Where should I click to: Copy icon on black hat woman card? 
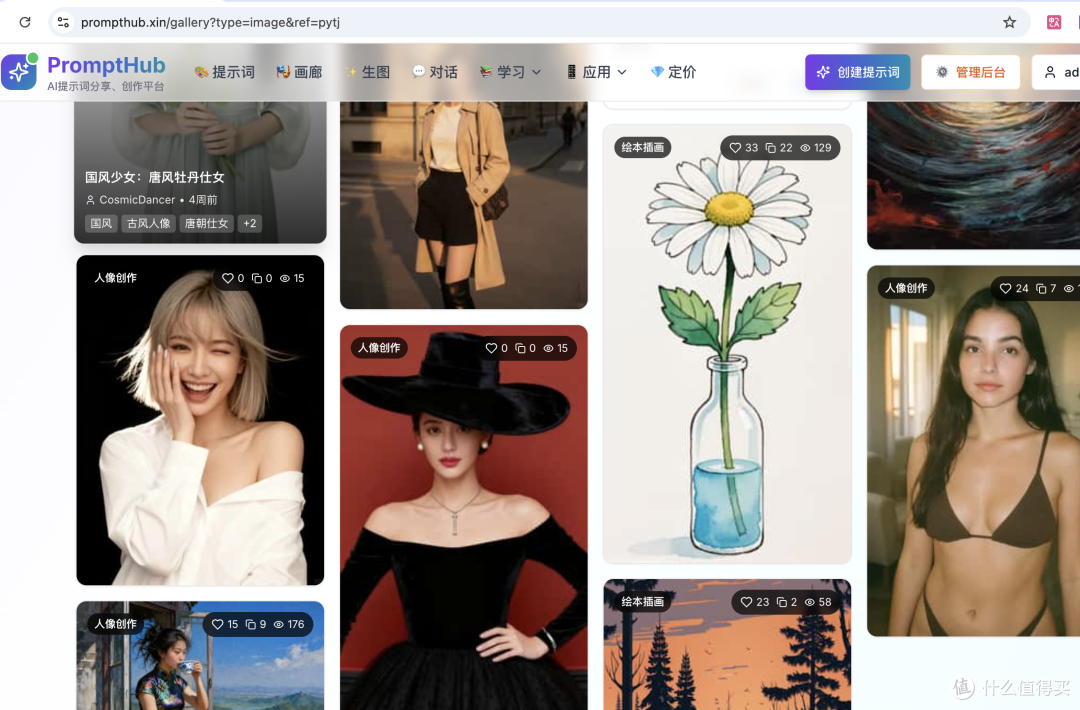pos(521,348)
